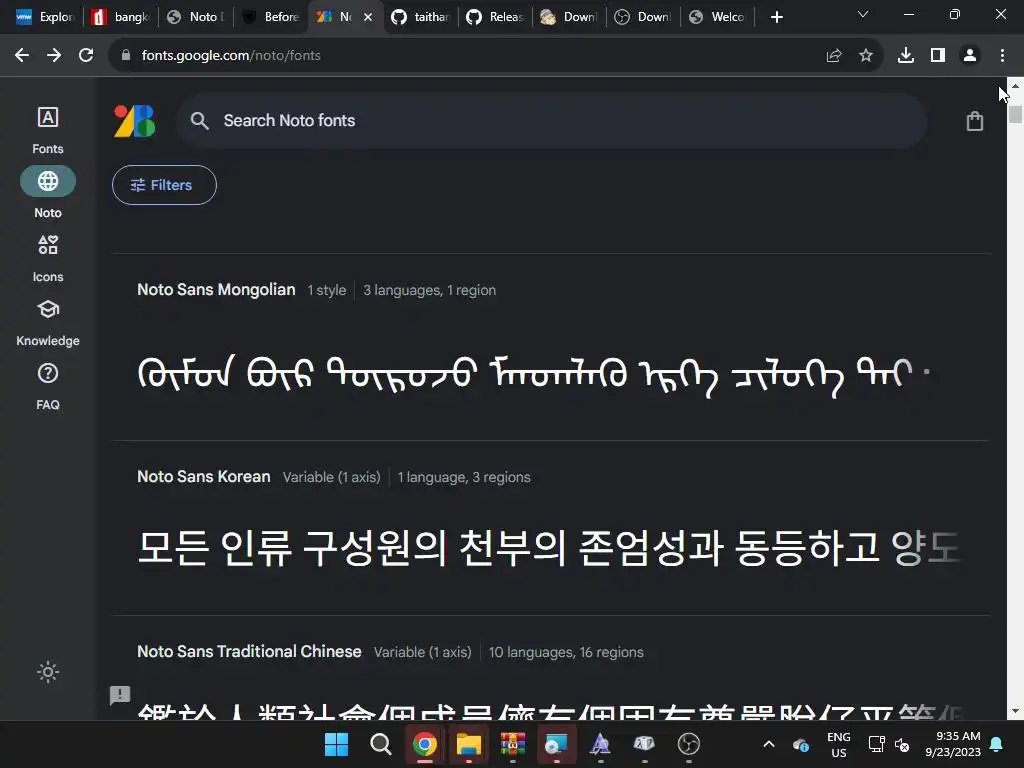Image resolution: width=1024 pixels, height=768 pixels.
Task: Switch to the taithan GitHub tab
Action: [x=420, y=17]
